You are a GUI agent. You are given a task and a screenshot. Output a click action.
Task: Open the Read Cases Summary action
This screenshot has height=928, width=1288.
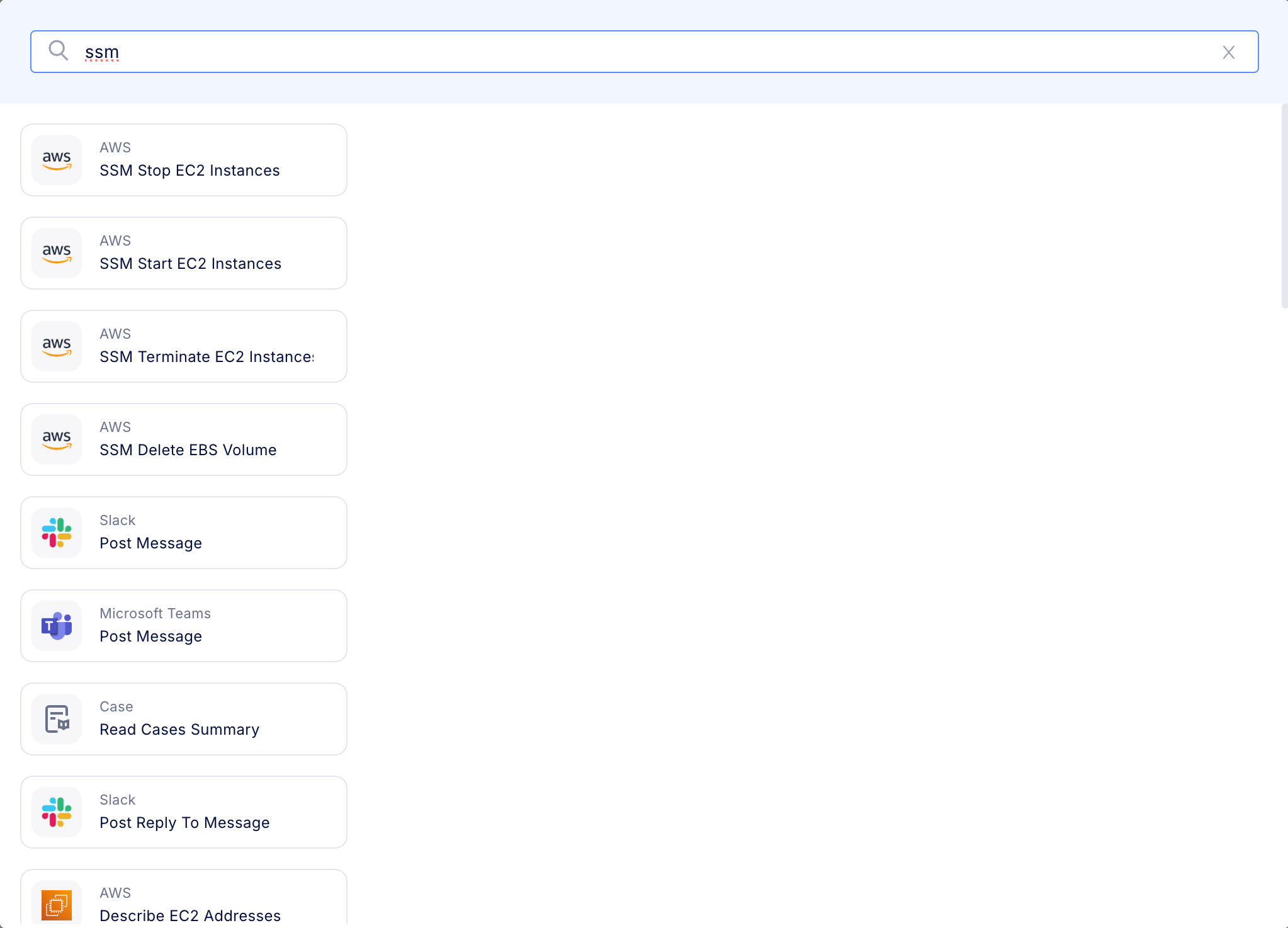point(183,719)
